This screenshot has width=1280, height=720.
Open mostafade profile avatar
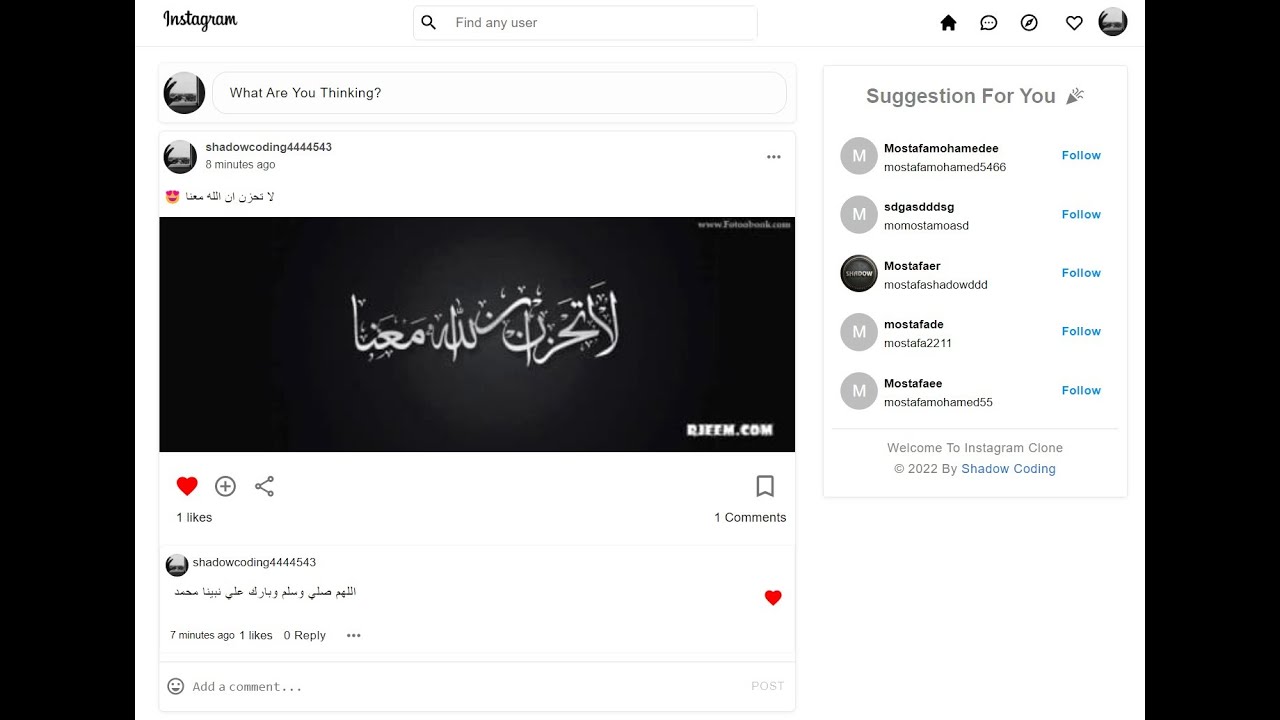[x=859, y=332]
